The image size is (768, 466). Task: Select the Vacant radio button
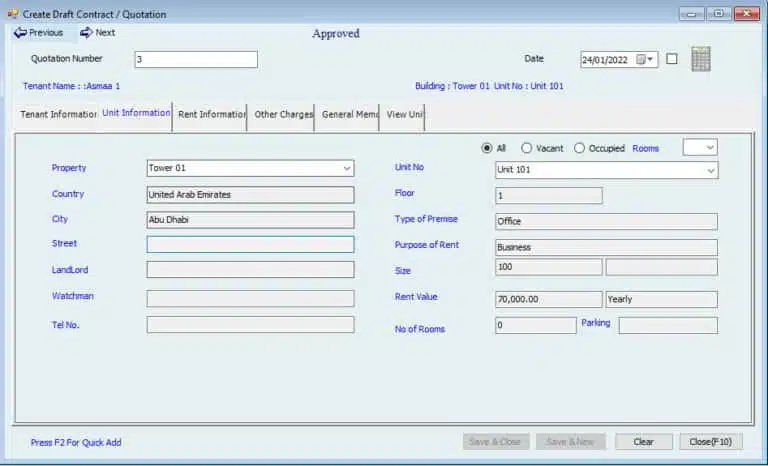(527, 148)
